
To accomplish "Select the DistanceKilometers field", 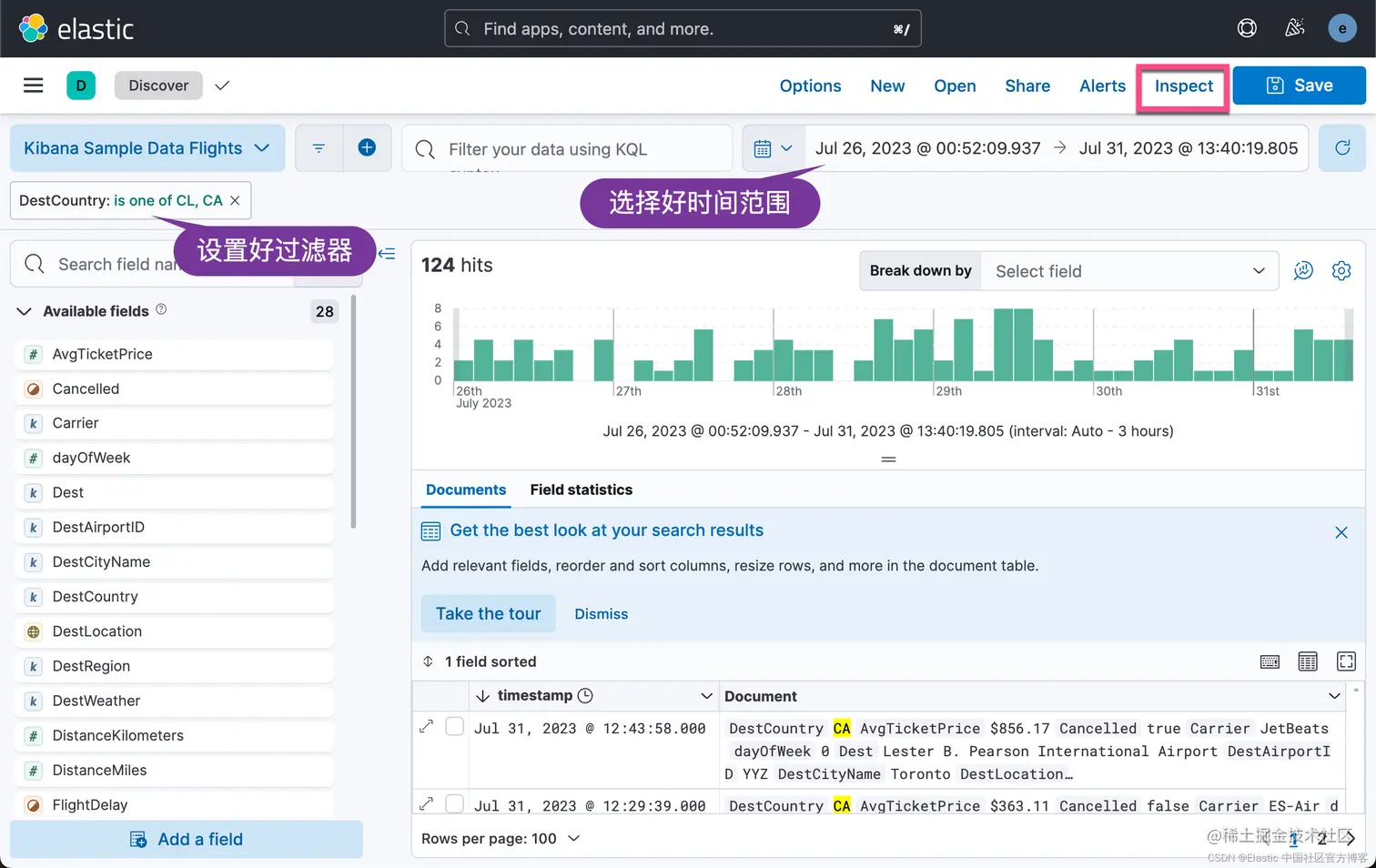I will 175,735.
